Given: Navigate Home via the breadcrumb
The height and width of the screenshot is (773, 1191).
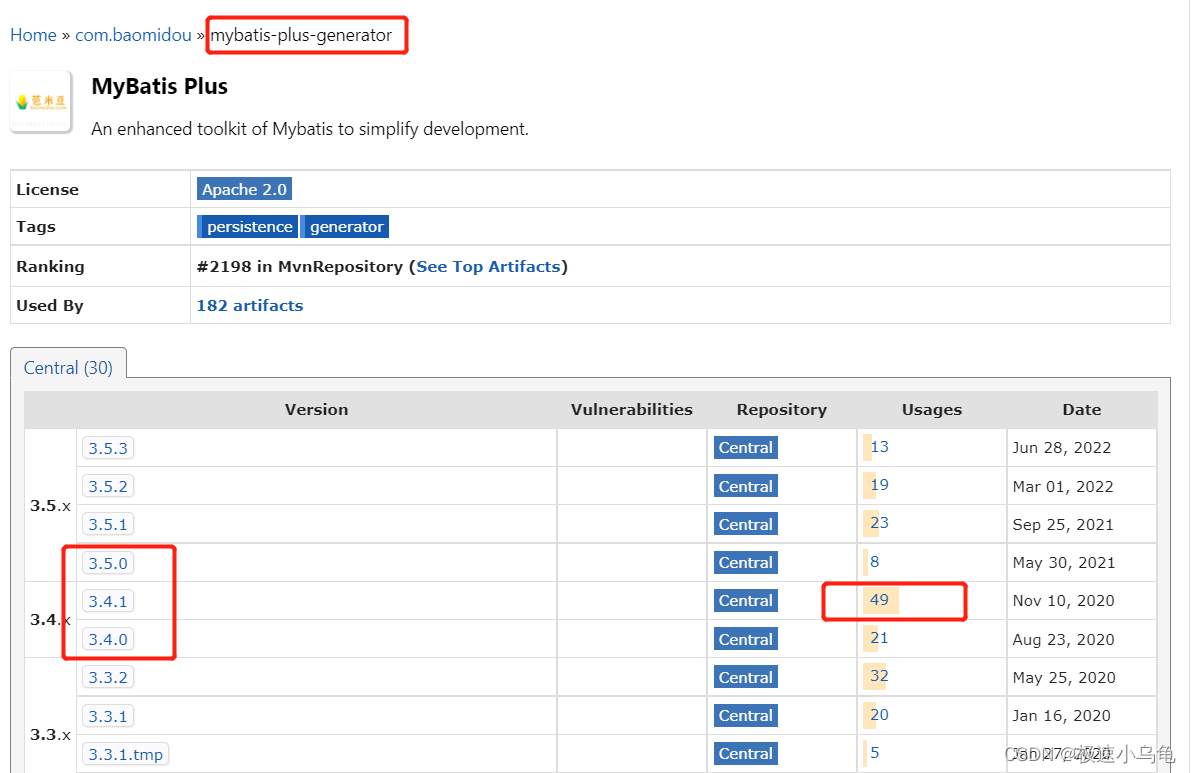Looking at the screenshot, I should (33, 34).
